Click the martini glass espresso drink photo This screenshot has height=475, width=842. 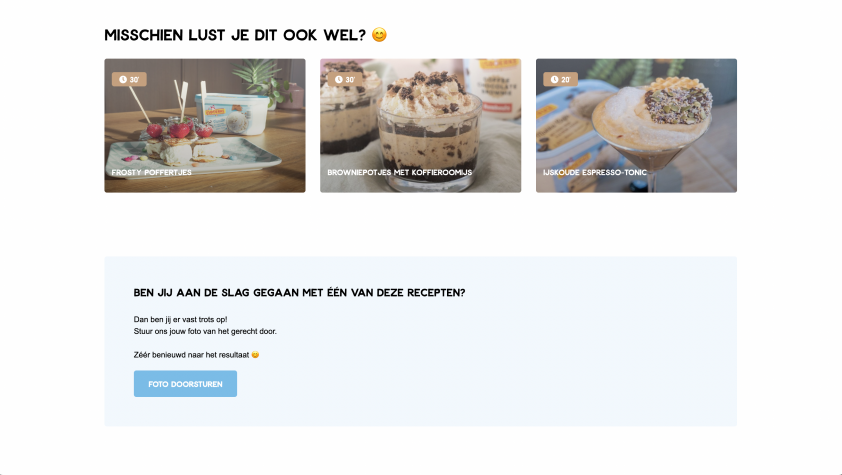click(636, 126)
